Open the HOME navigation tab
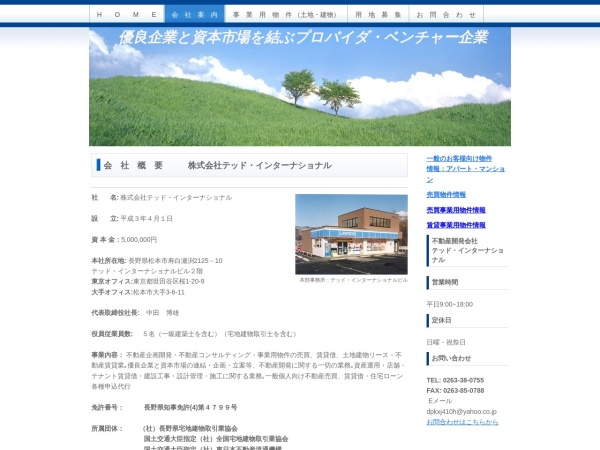This screenshot has width=600, height=450. tap(125, 15)
